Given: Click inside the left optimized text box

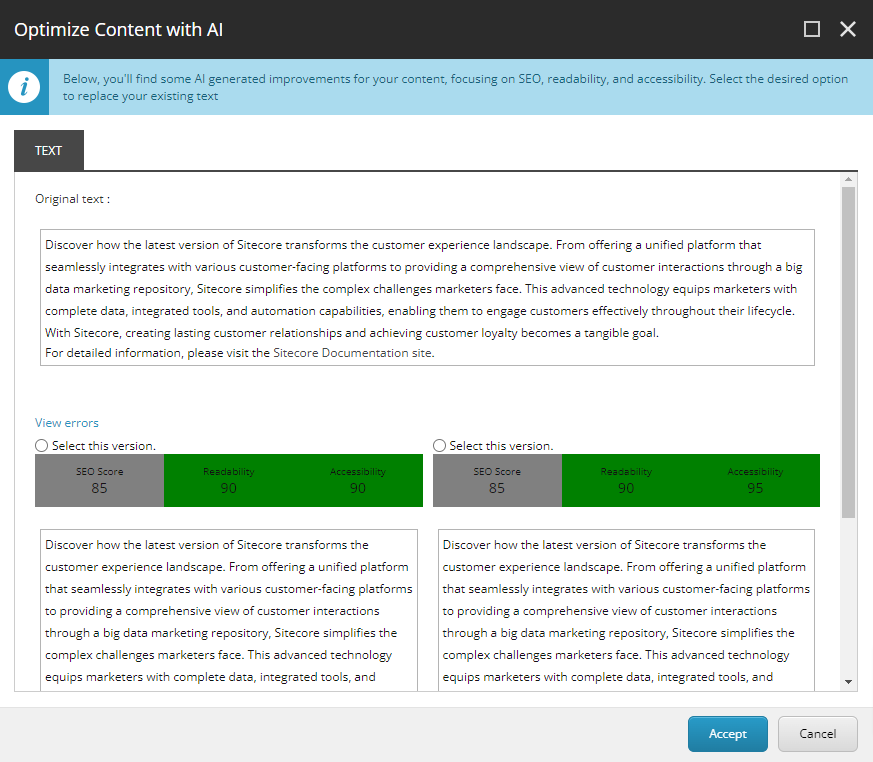Looking at the screenshot, I should pos(229,611).
